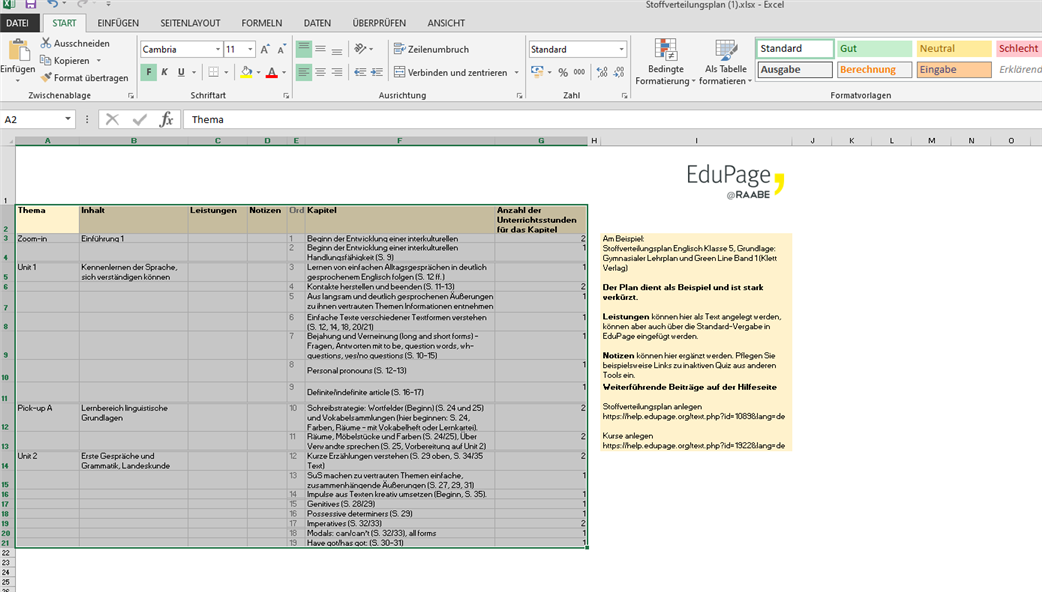Open Kopieren dropdown arrow
The image size is (1042, 592).
pos(98,60)
